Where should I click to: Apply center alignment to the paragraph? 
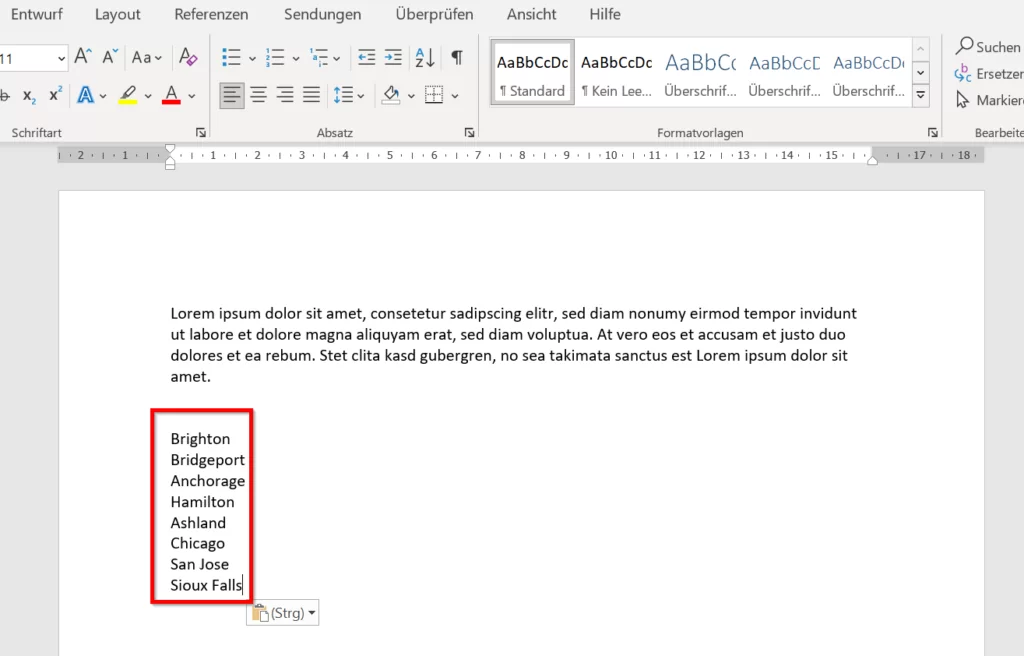point(258,95)
